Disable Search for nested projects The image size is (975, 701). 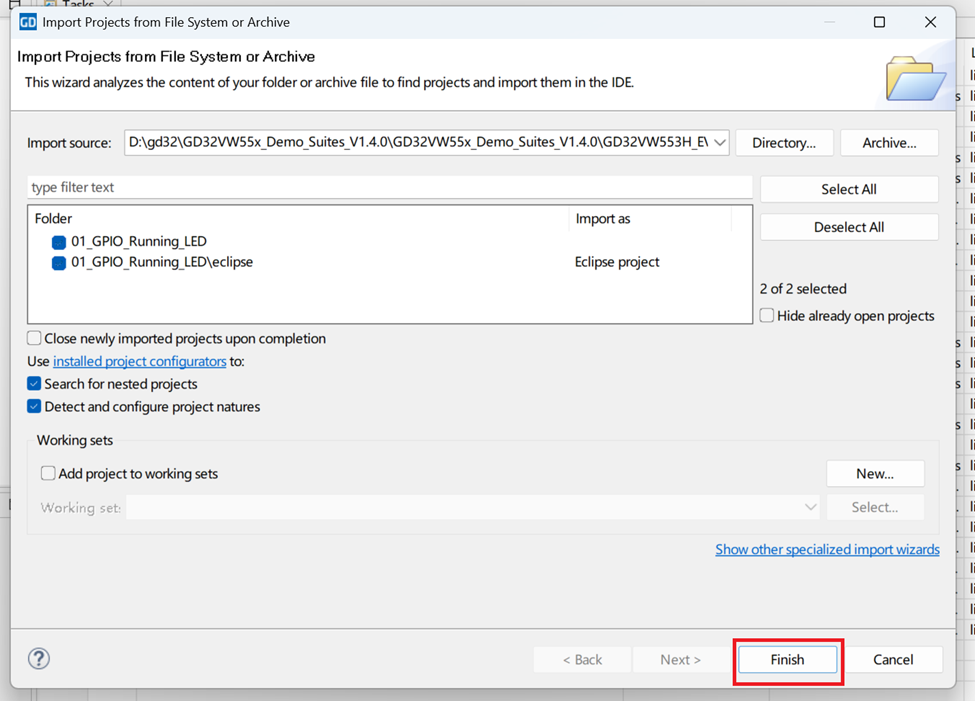tap(34, 384)
